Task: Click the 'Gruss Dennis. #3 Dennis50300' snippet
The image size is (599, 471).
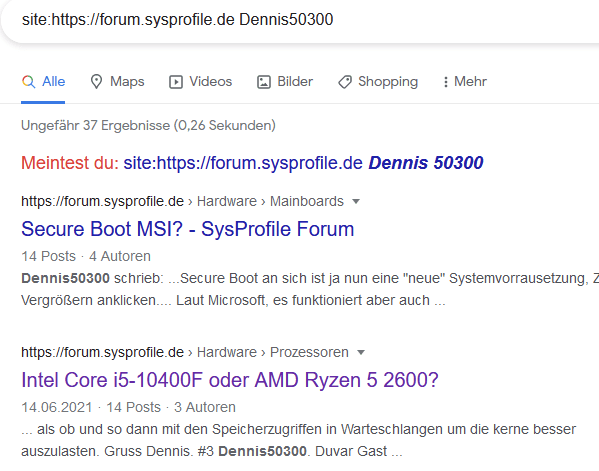Action: (x=205, y=452)
